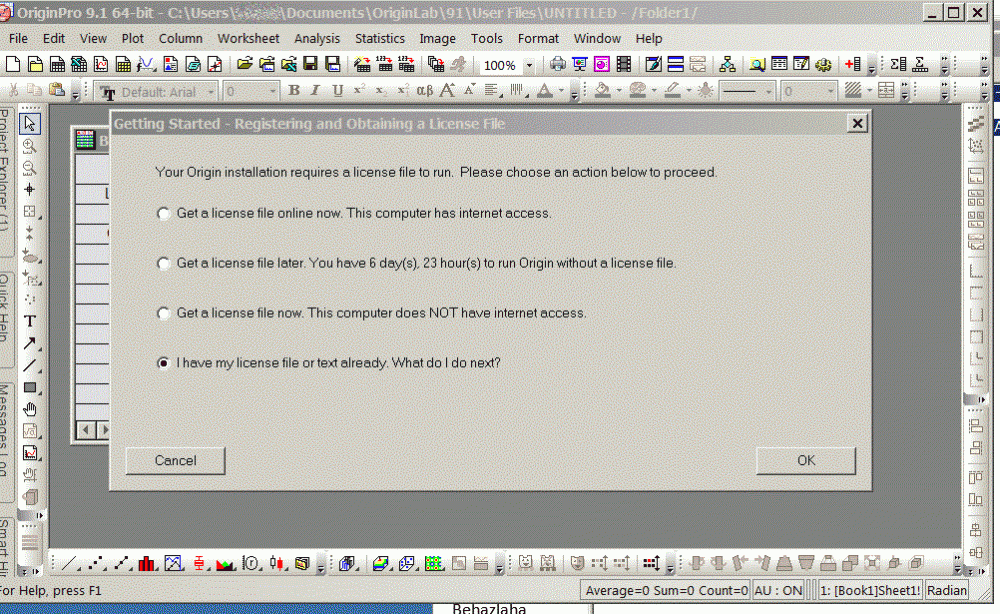This screenshot has width=1000, height=614.
Task: Select 'Get a license file online now' option
Action: (163, 213)
